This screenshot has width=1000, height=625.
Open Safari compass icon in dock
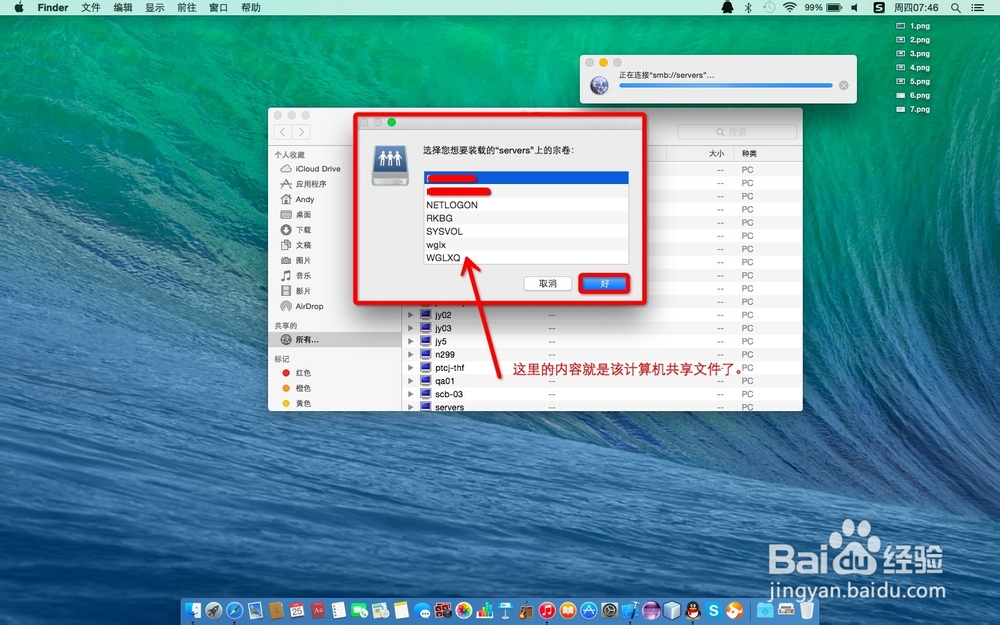235,610
